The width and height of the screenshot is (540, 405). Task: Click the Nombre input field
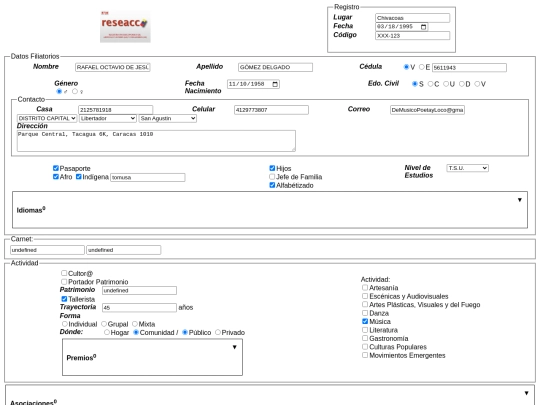(x=113, y=67)
